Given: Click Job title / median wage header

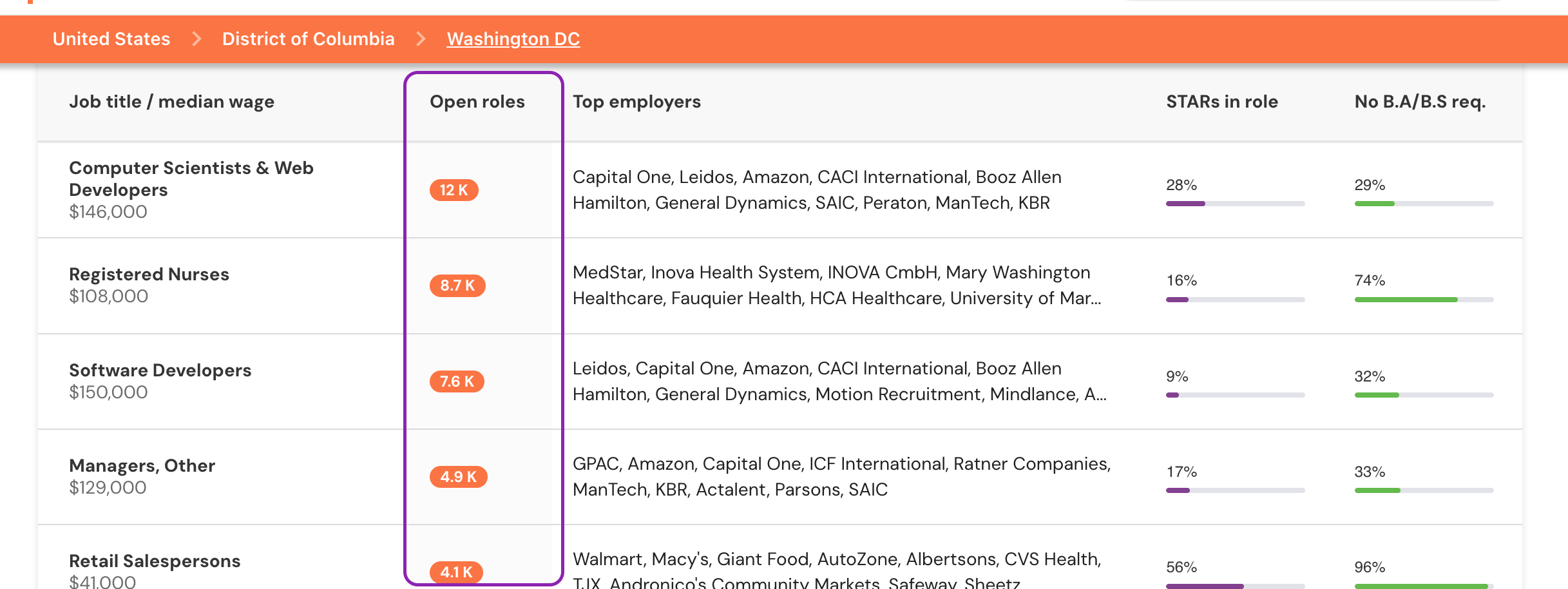Looking at the screenshot, I should (x=171, y=102).
